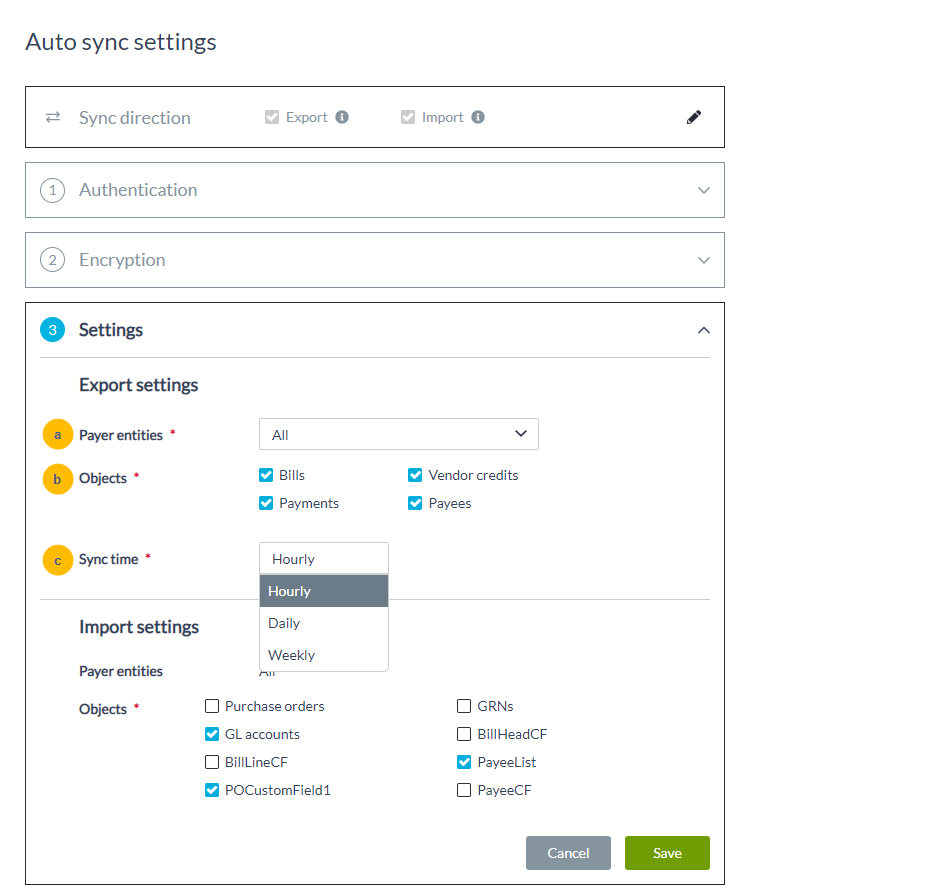Click the green Save button
This screenshot has width=941, height=893.
pos(667,853)
